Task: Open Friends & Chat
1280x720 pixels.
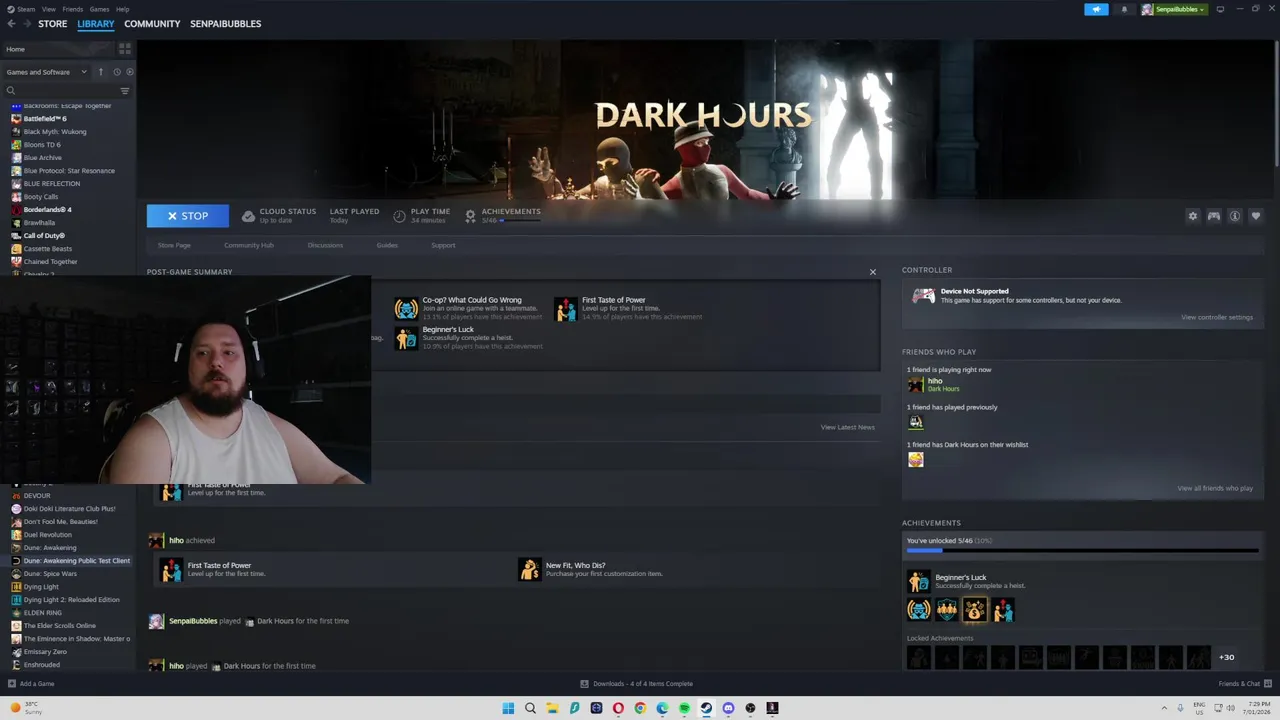Action: click(1244, 684)
